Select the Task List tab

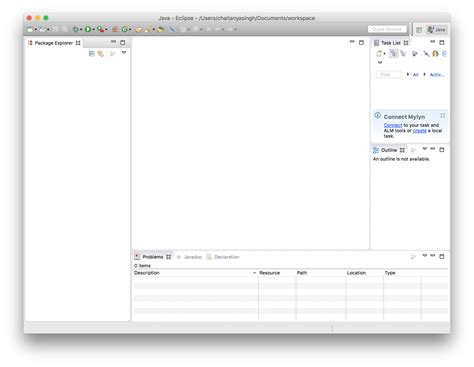coord(391,43)
